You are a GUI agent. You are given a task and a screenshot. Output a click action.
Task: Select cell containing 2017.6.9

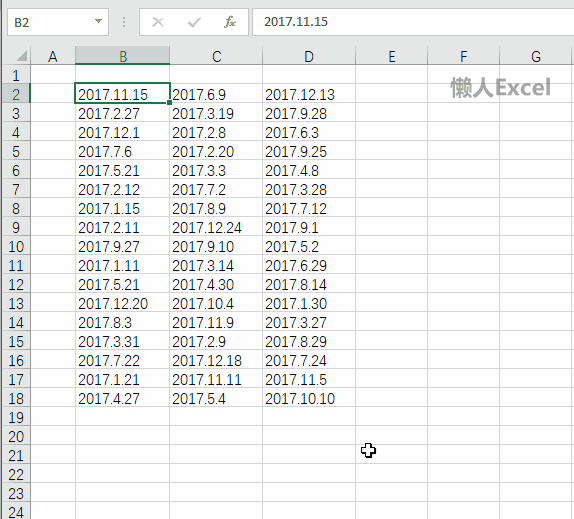click(216, 94)
